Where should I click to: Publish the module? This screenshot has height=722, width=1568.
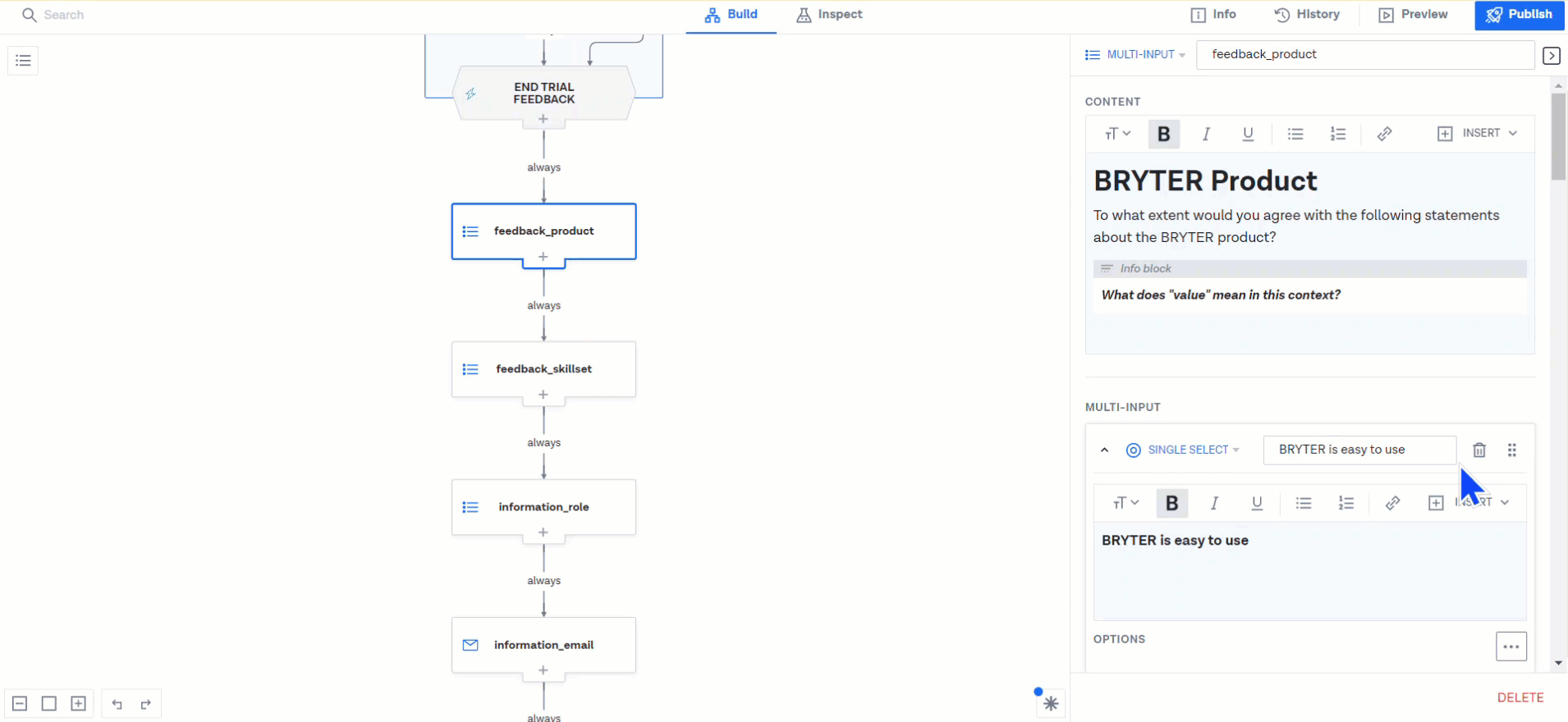(1520, 15)
